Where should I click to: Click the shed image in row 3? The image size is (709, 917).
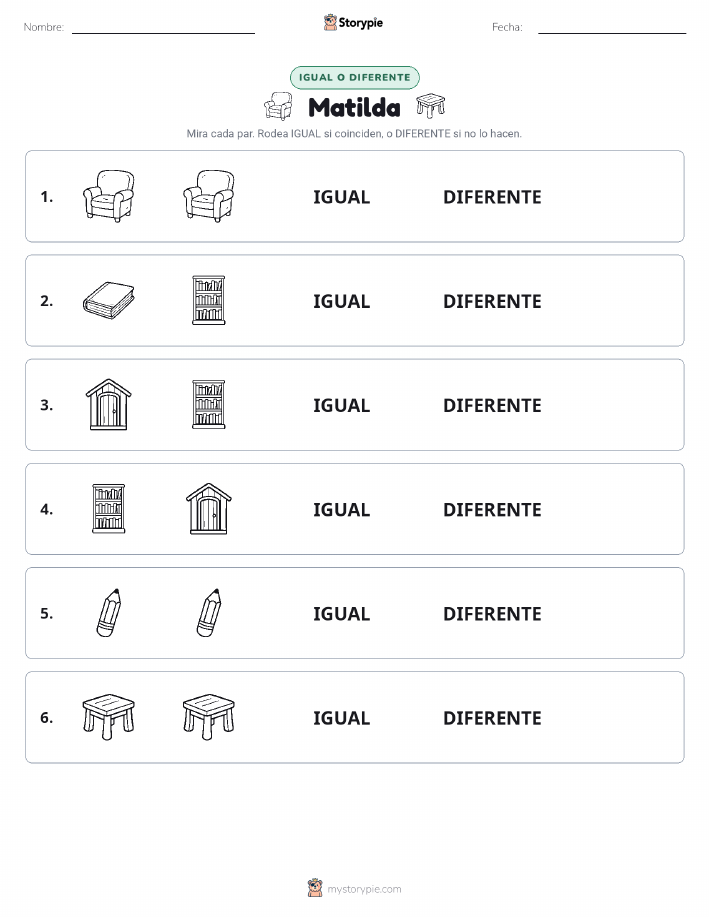pyautogui.click(x=109, y=405)
